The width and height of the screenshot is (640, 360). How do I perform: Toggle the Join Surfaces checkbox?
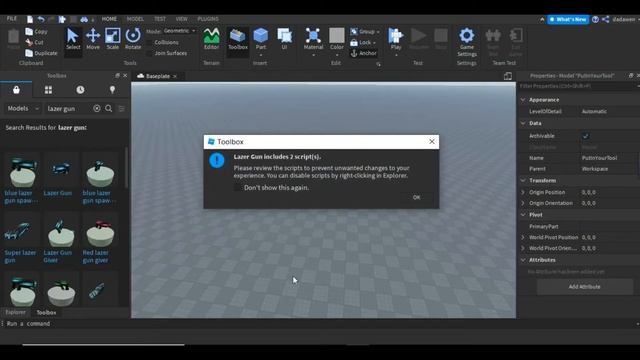pyautogui.click(x=149, y=53)
